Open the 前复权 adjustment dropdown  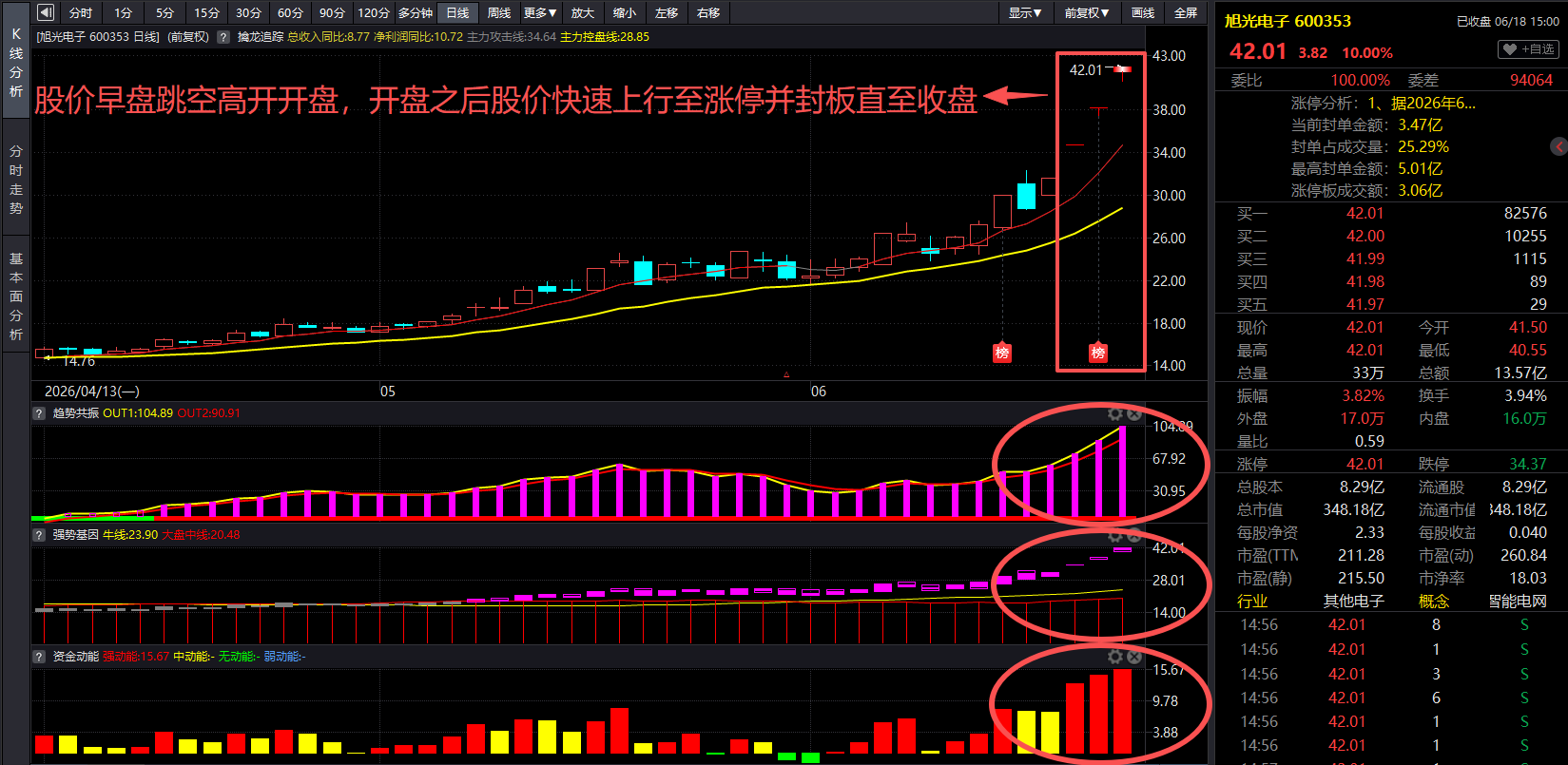click(1087, 12)
